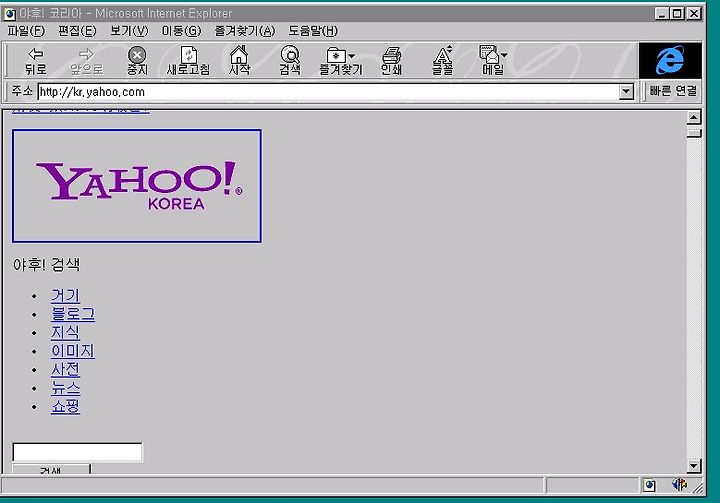Open the 도움말(H) menu
Viewport: 720px width, 503px height.
(x=313, y=31)
